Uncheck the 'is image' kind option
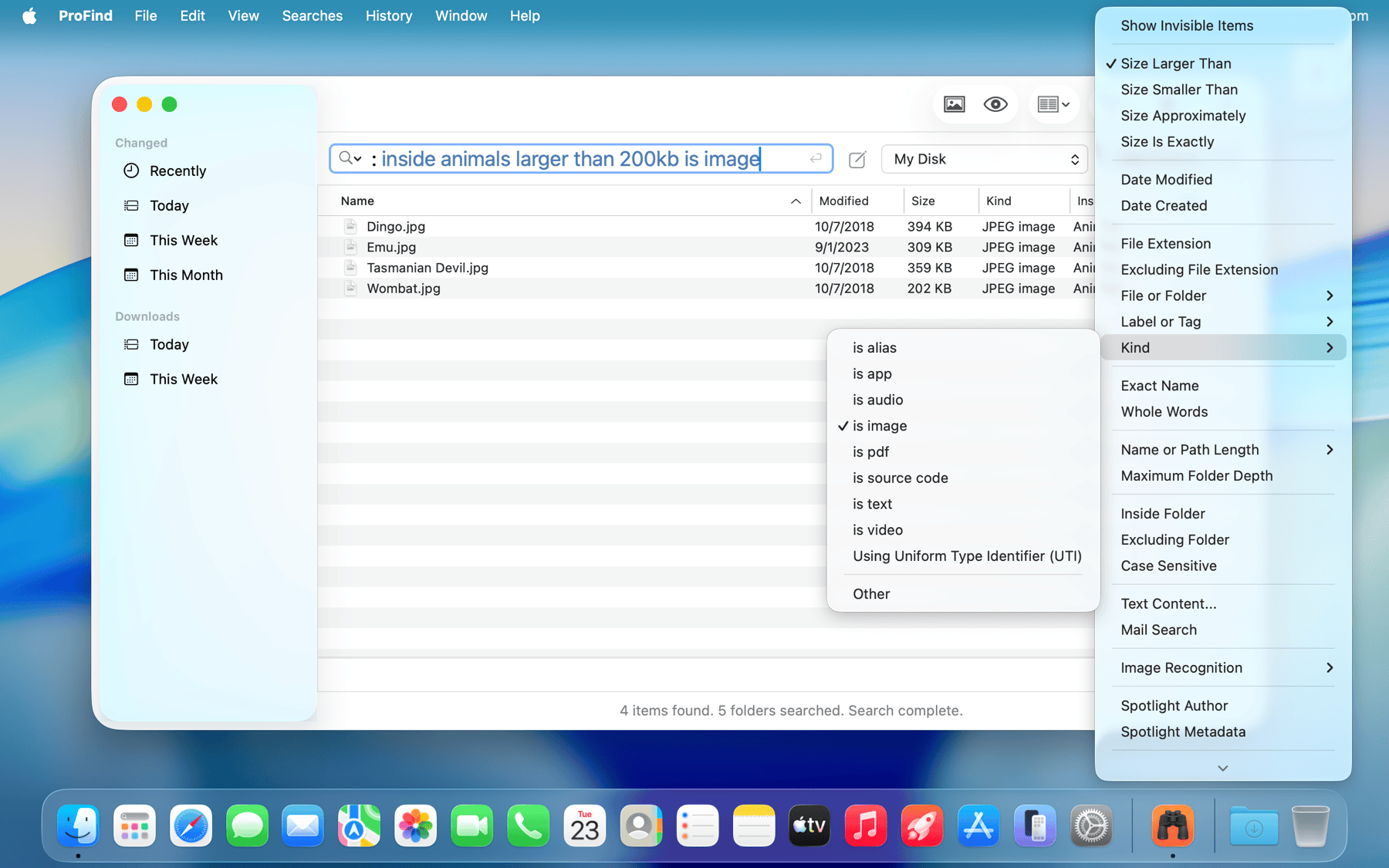The width and height of the screenshot is (1389, 868). pos(963,426)
